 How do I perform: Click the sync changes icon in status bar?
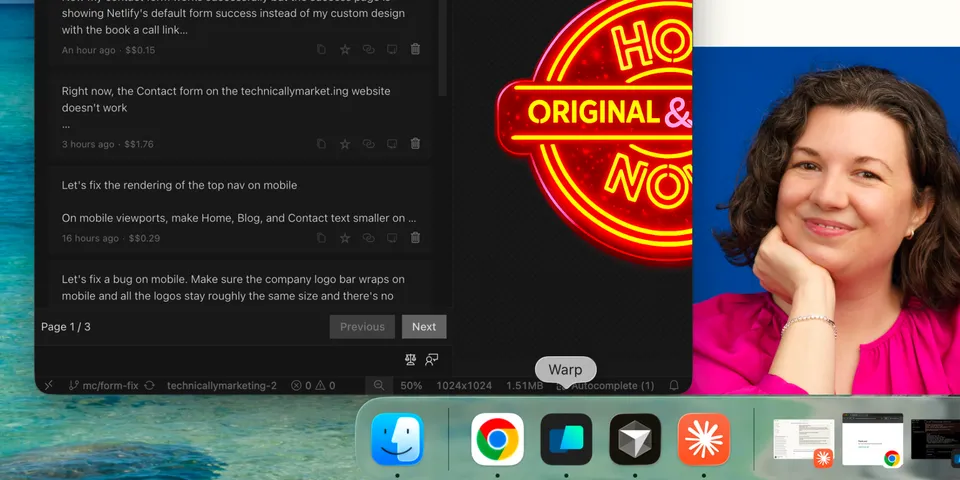point(150,385)
